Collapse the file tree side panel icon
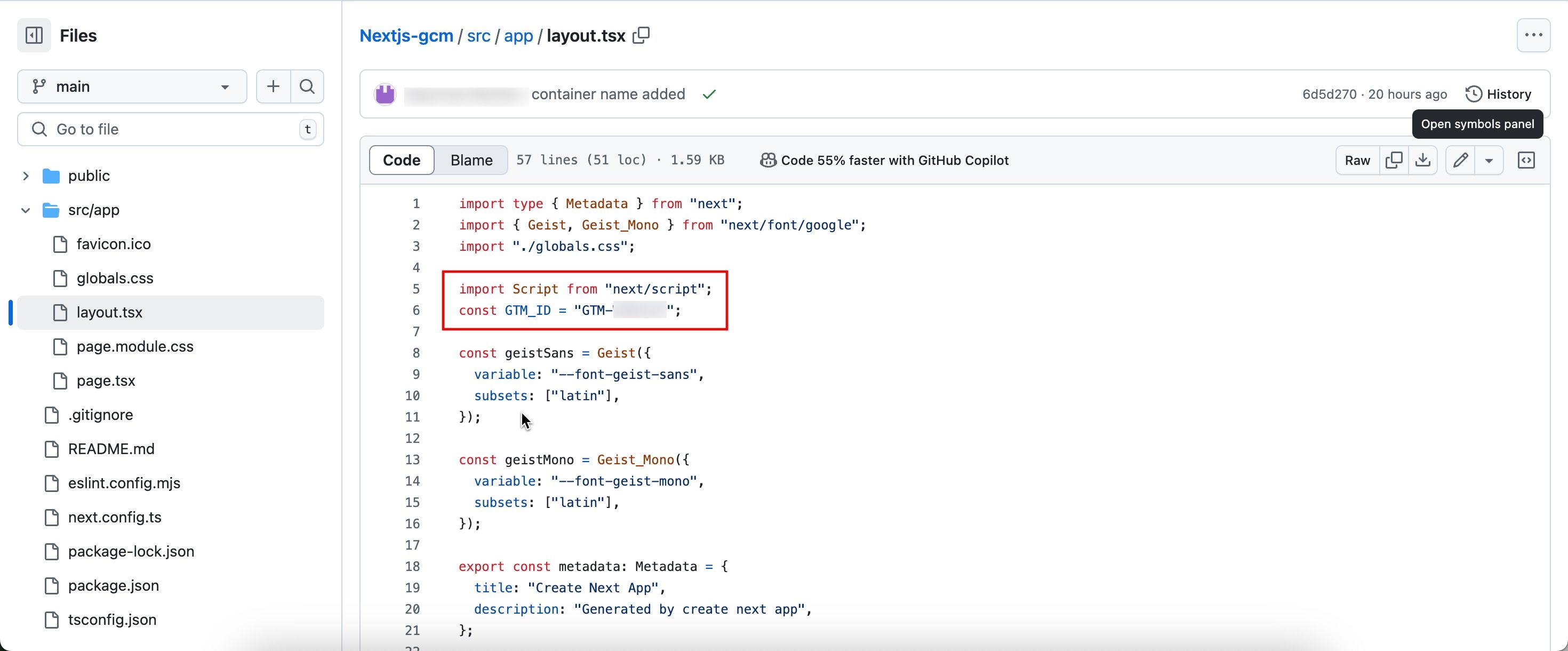Viewport: 1568px width, 651px height. 34,35
